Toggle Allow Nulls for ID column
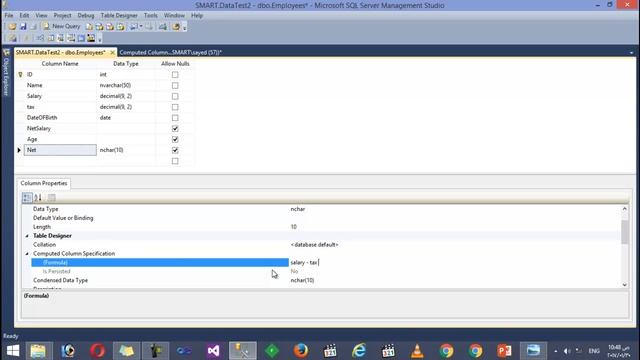This screenshot has width=640, height=360. tap(175, 75)
